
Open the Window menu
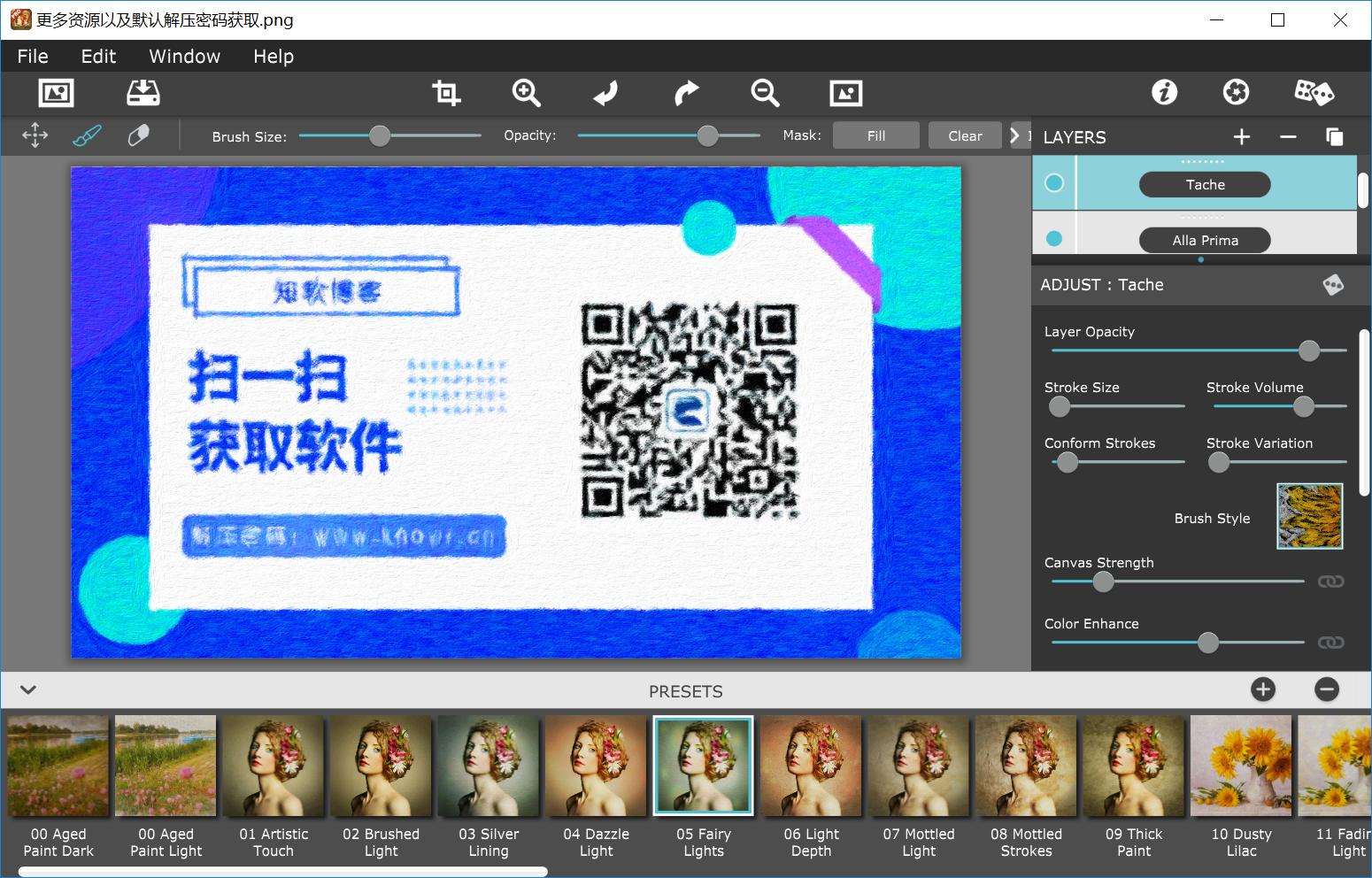pos(184,56)
